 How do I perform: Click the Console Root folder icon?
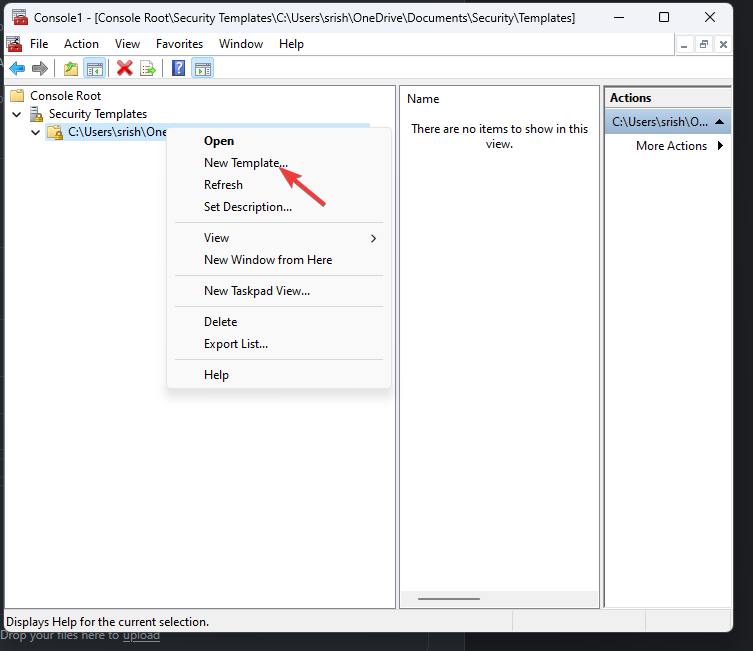[17, 96]
